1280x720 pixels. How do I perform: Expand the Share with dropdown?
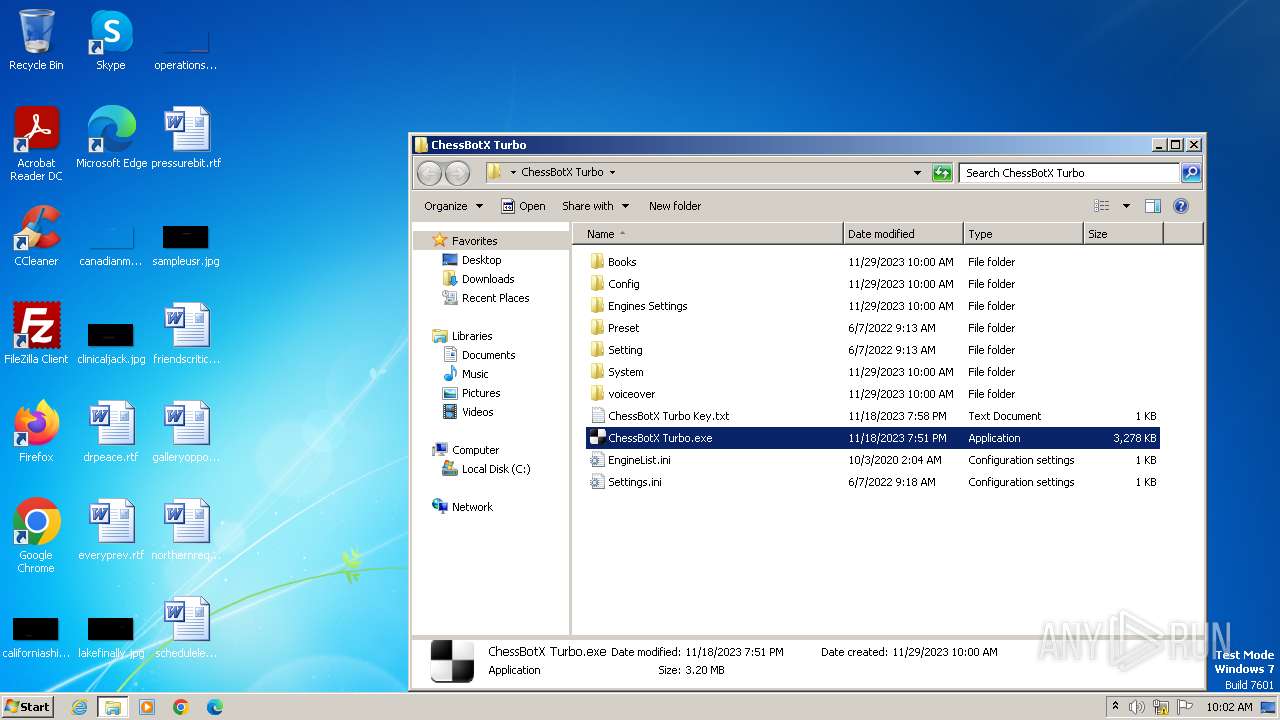(x=595, y=206)
